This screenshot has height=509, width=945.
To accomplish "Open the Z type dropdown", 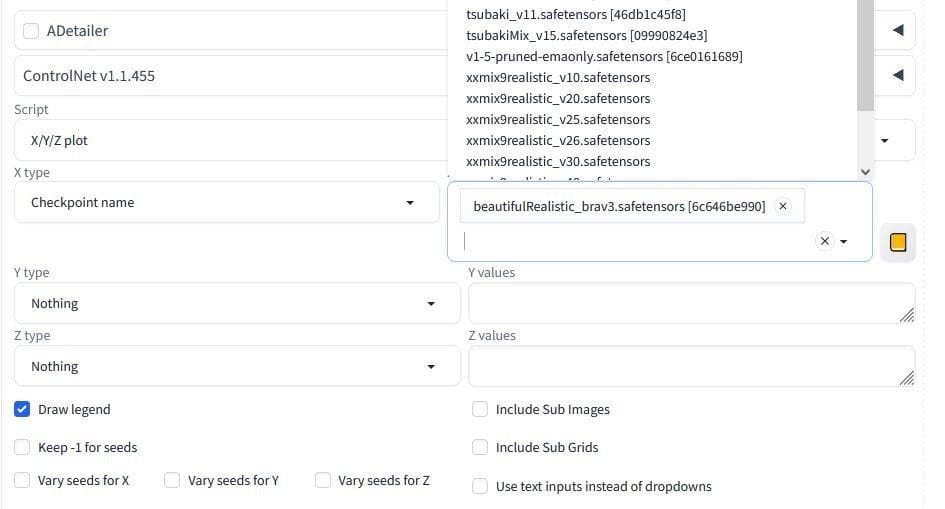I will 236,366.
